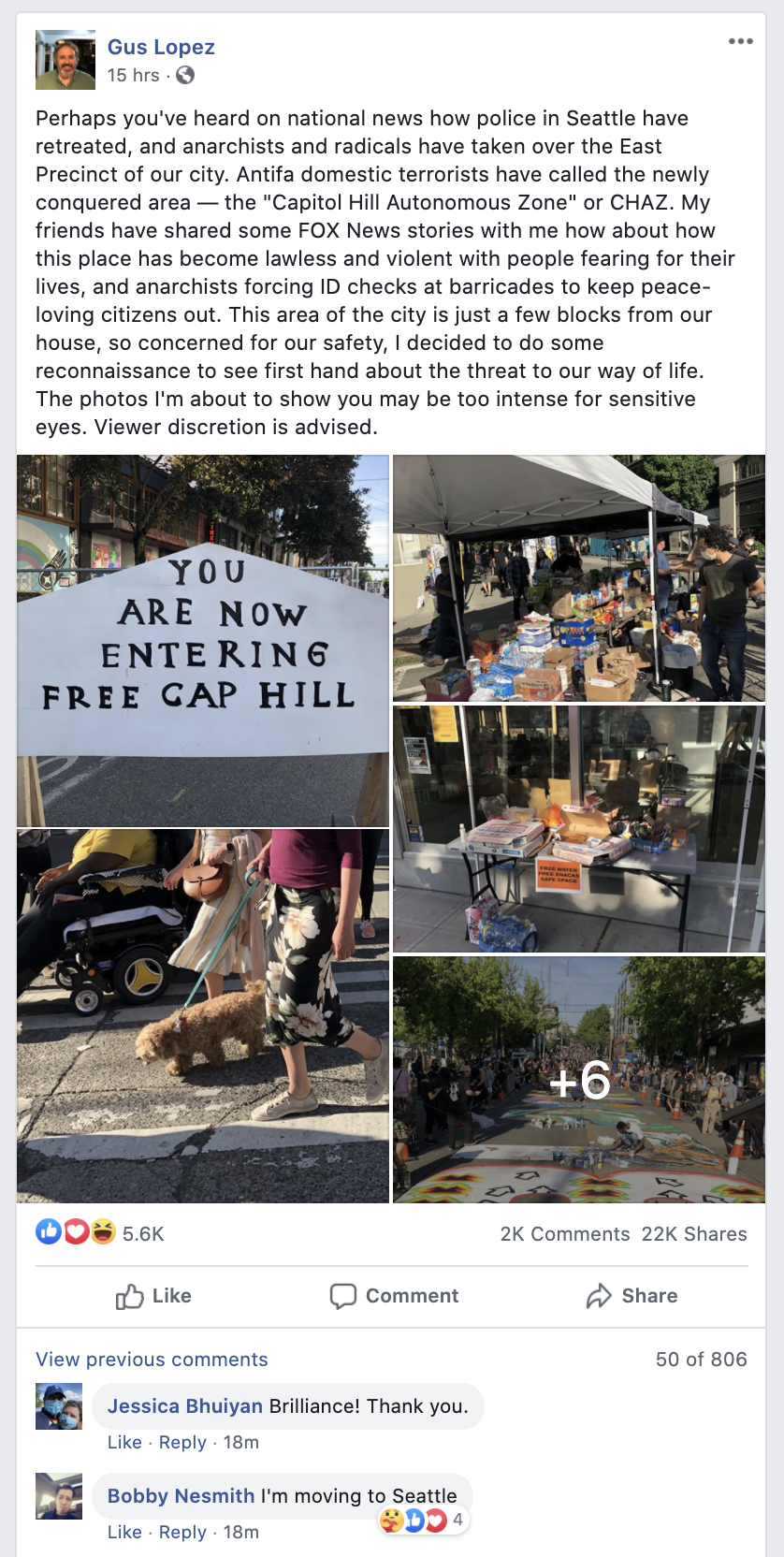Open Gus Lopez's profile name link
The image size is (784, 1557).
point(161,47)
